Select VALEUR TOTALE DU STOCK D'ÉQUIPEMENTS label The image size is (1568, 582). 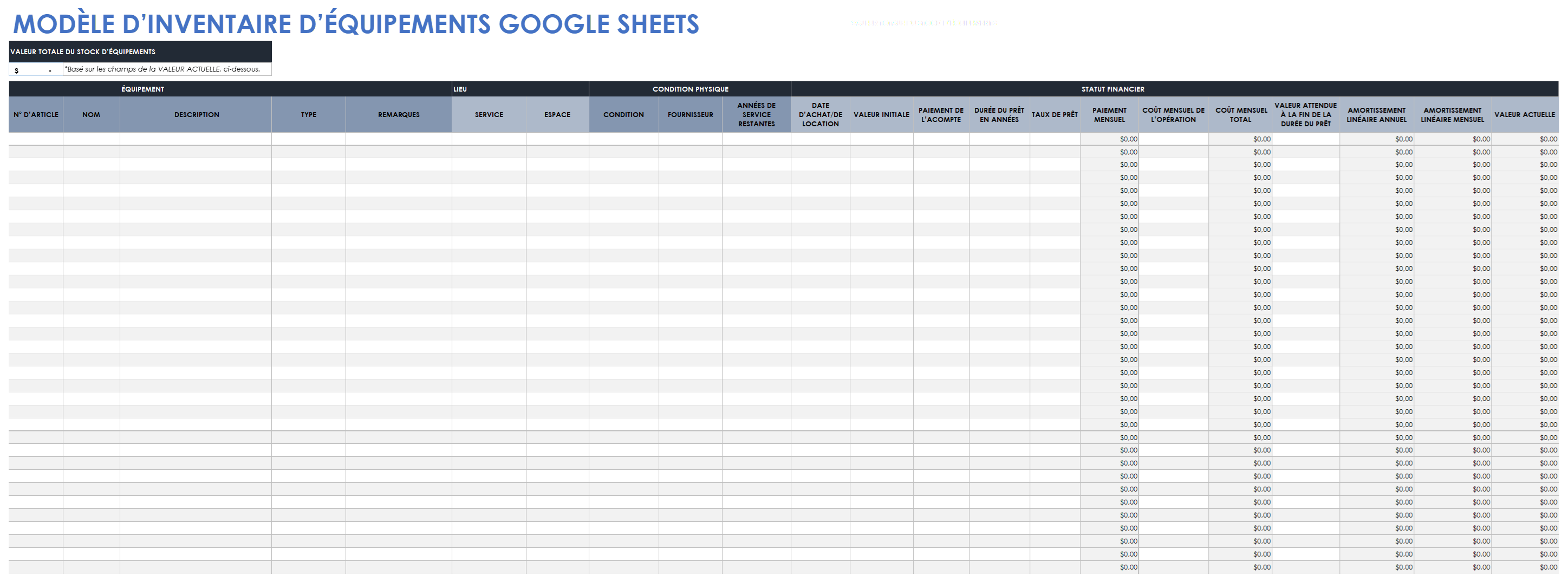pyautogui.click(x=140, y=51)
